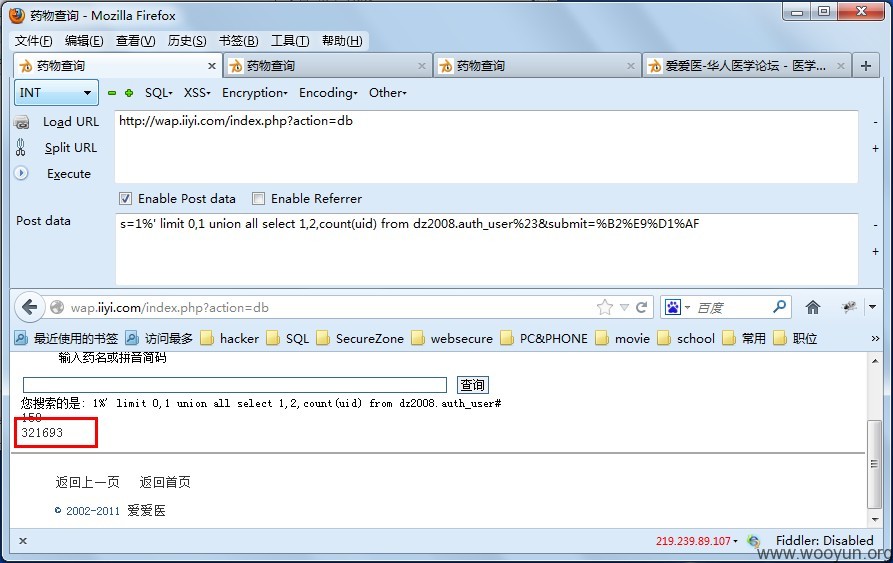
Task: Click scrollbar down arrow on page
Action: click(875, 519)
